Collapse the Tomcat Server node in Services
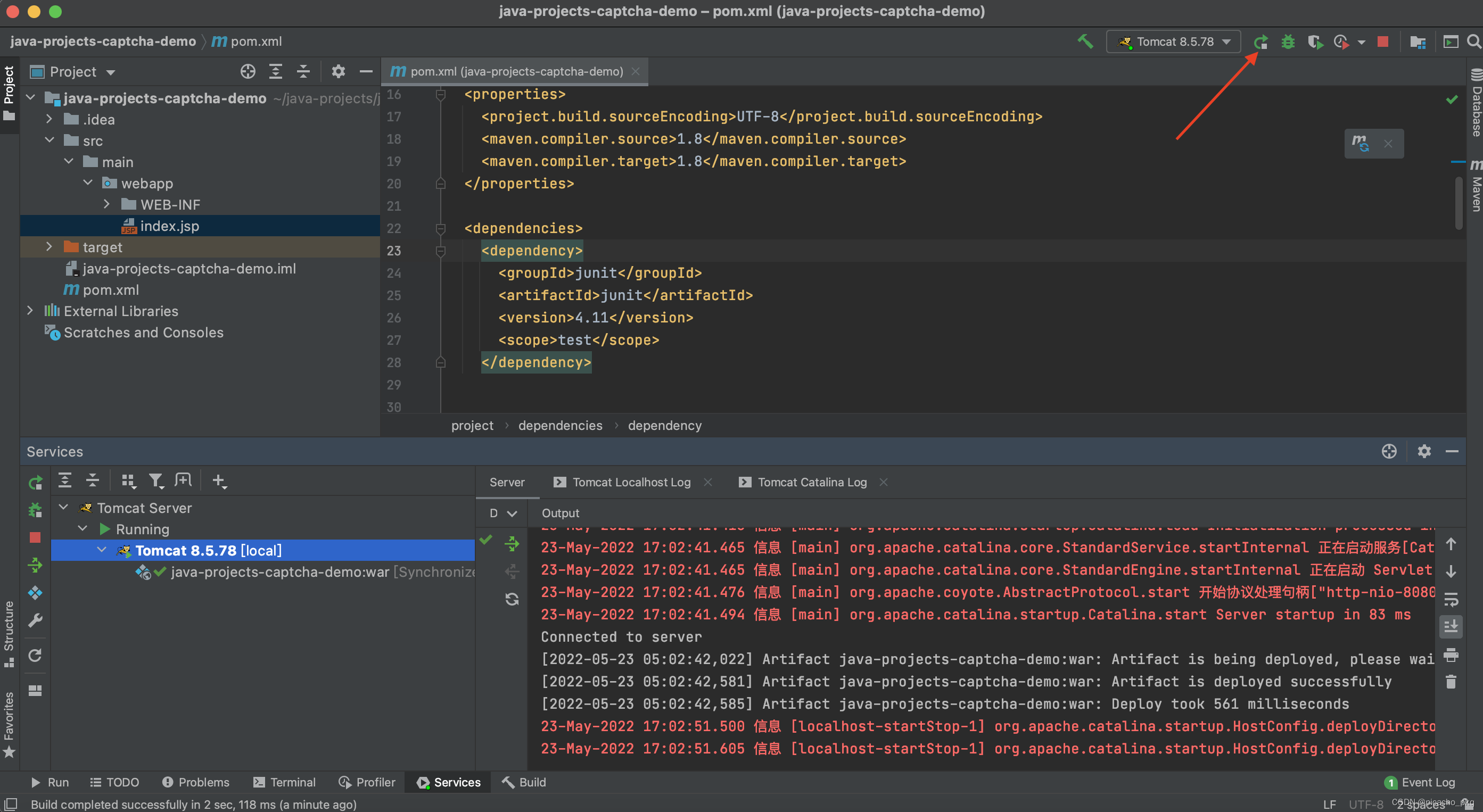This screenshot has width=1483, height=812. [x=63, y=508]
